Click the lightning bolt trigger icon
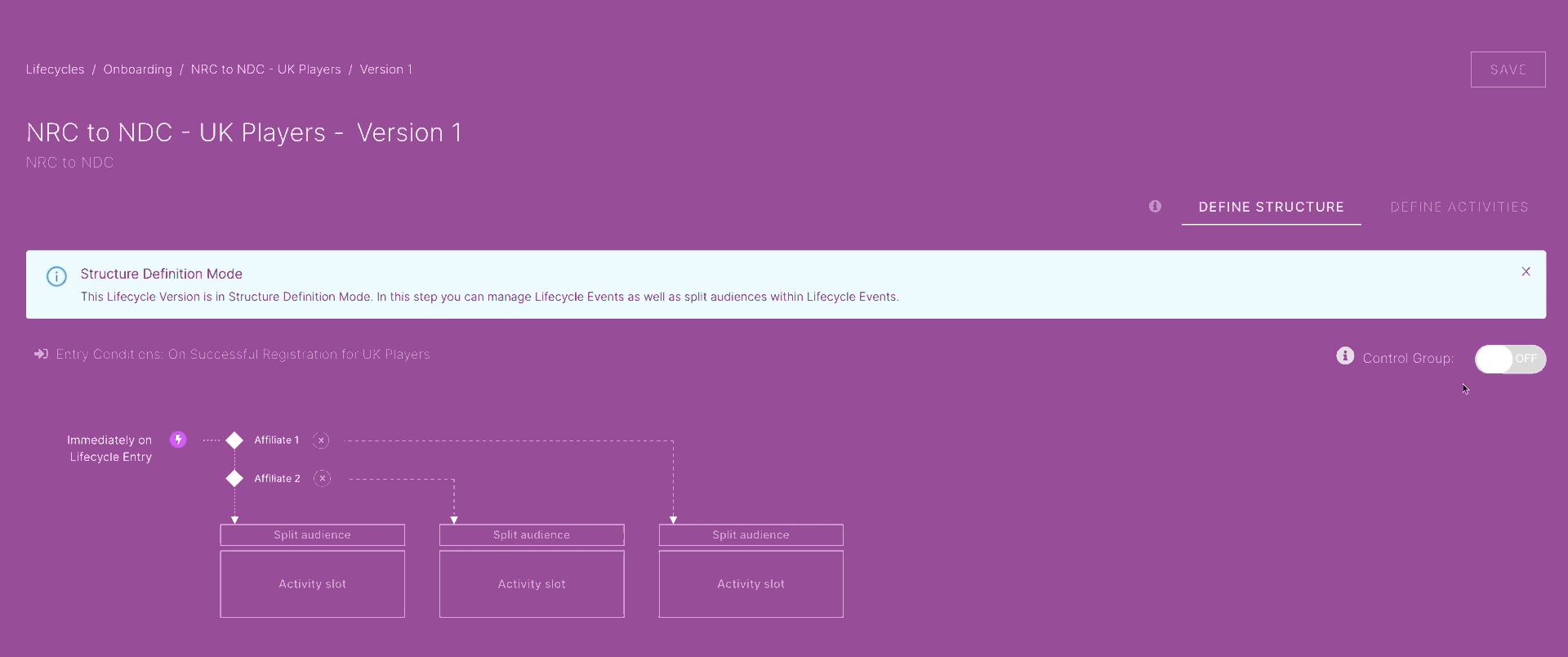1568x657 pixels. click(178, 440)
